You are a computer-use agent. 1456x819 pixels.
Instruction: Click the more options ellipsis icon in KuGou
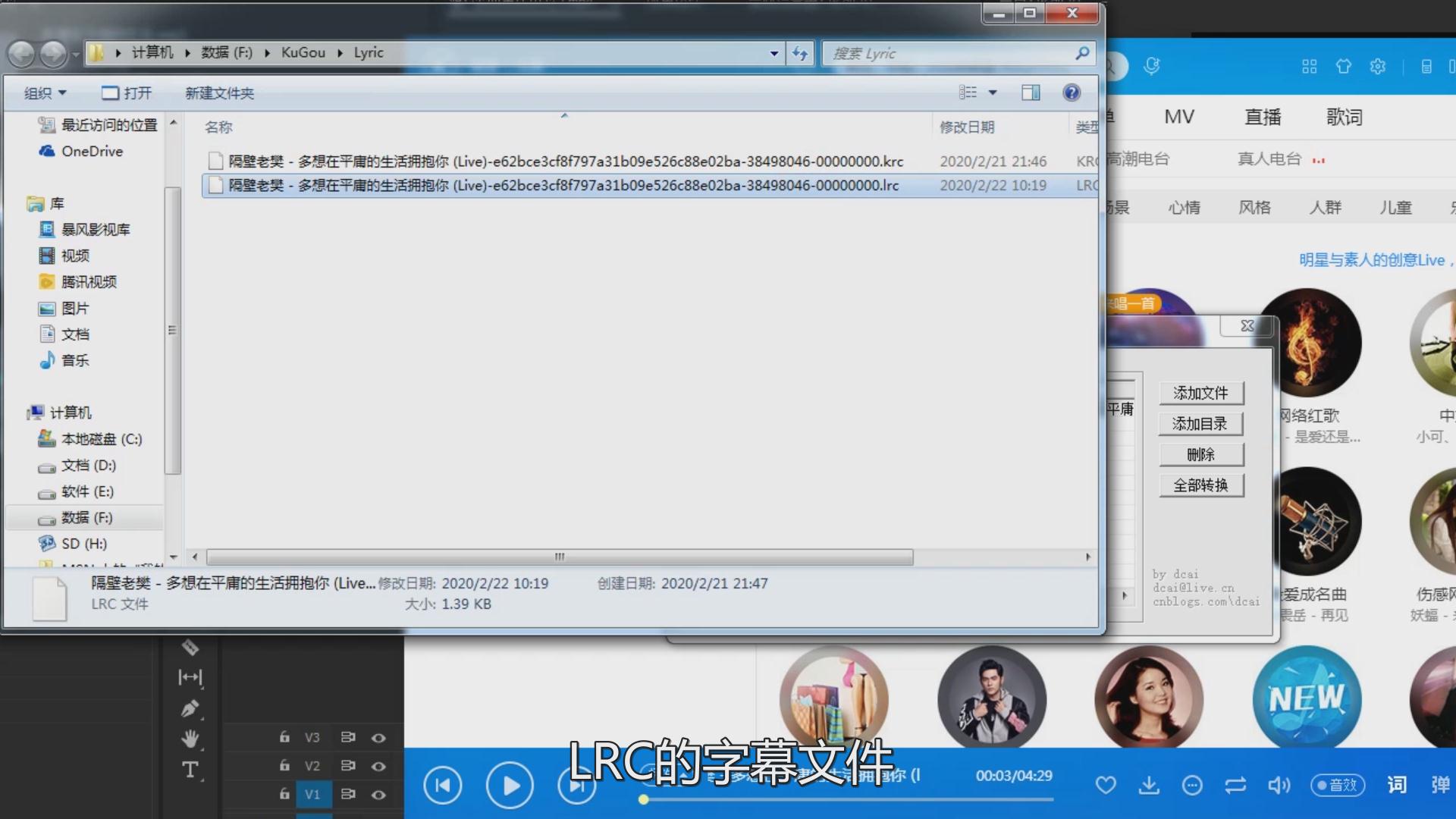click(x=1192, y=785)
